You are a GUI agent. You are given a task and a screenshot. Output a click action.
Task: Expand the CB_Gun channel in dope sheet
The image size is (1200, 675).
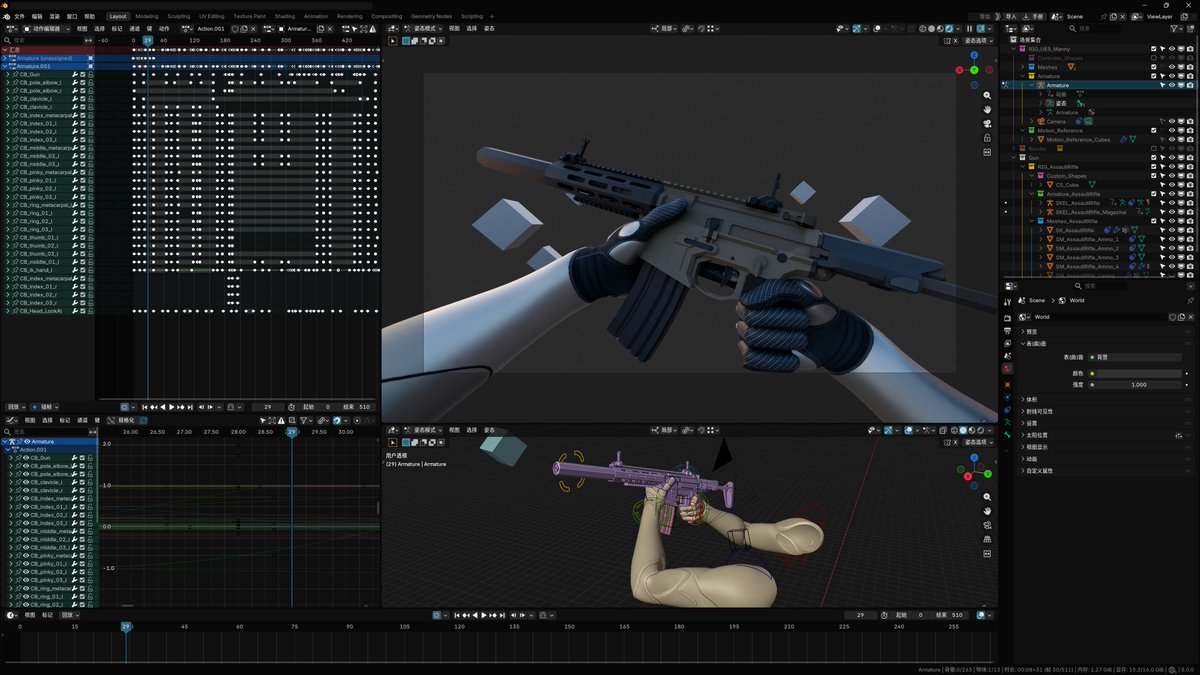click(7, 74)
